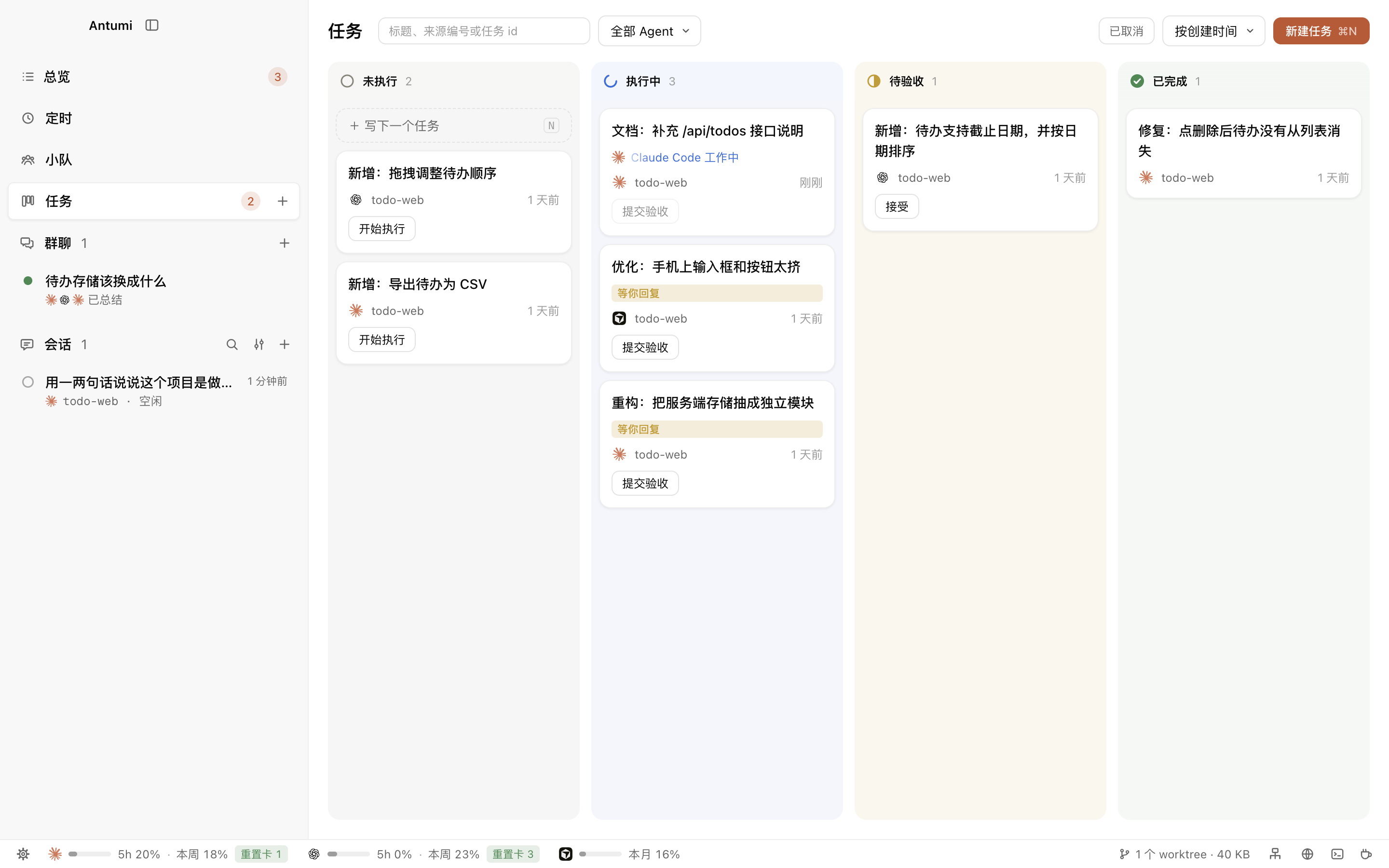
Task: Open the 按创建时间 sort dropdown
Action: click(1213, 31)
